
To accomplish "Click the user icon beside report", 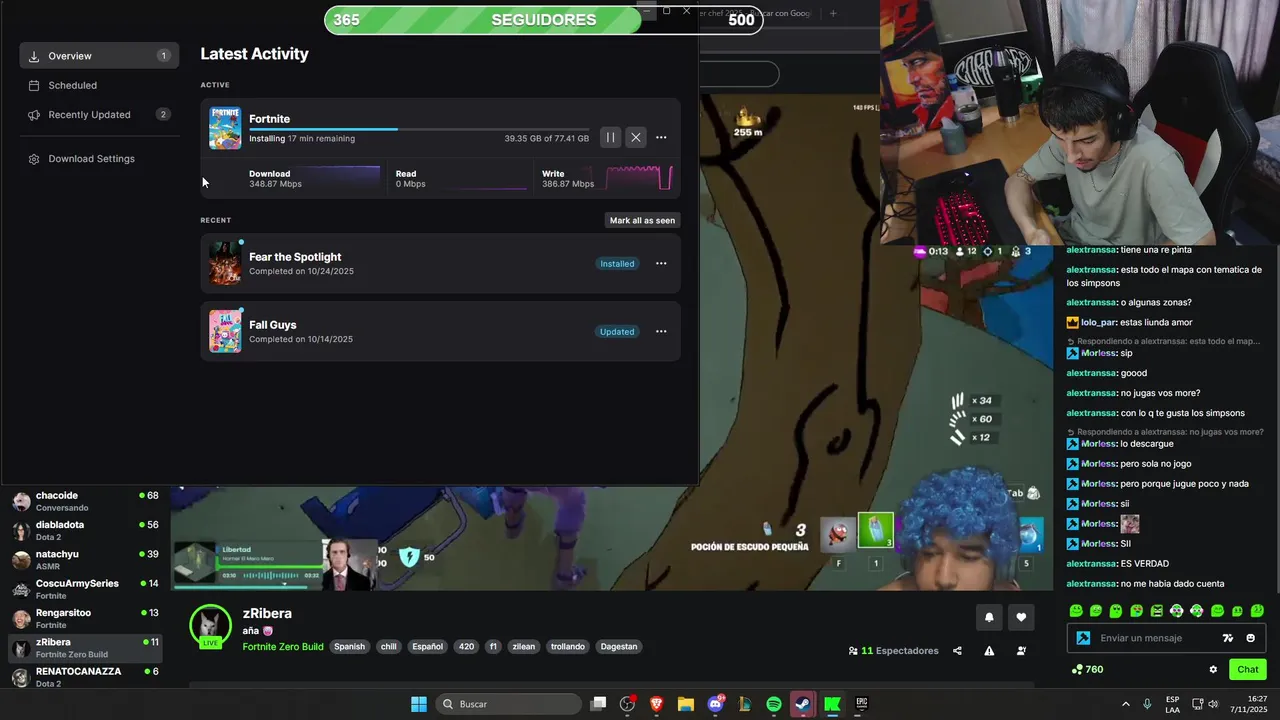I will coord(1021,651).
